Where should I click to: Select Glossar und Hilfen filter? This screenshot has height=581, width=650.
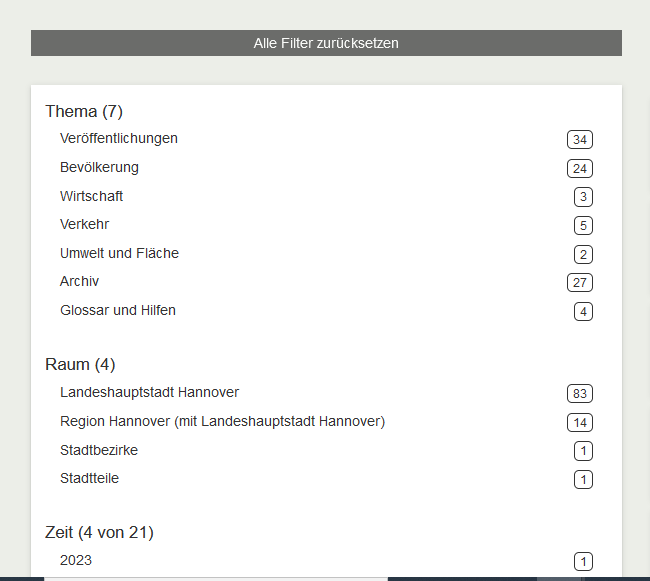coord(118,310)
